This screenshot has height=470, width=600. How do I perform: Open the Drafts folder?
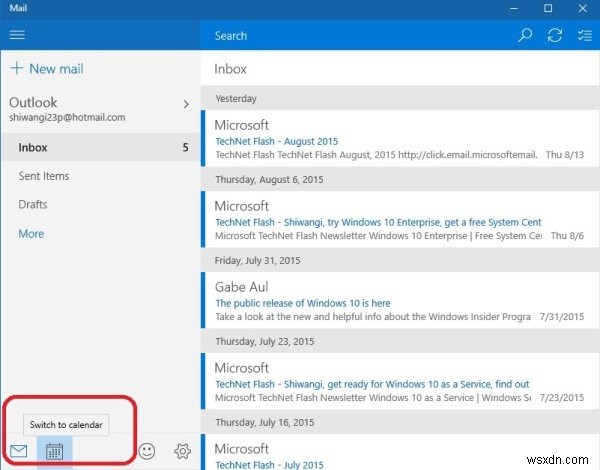pos(100,204)
